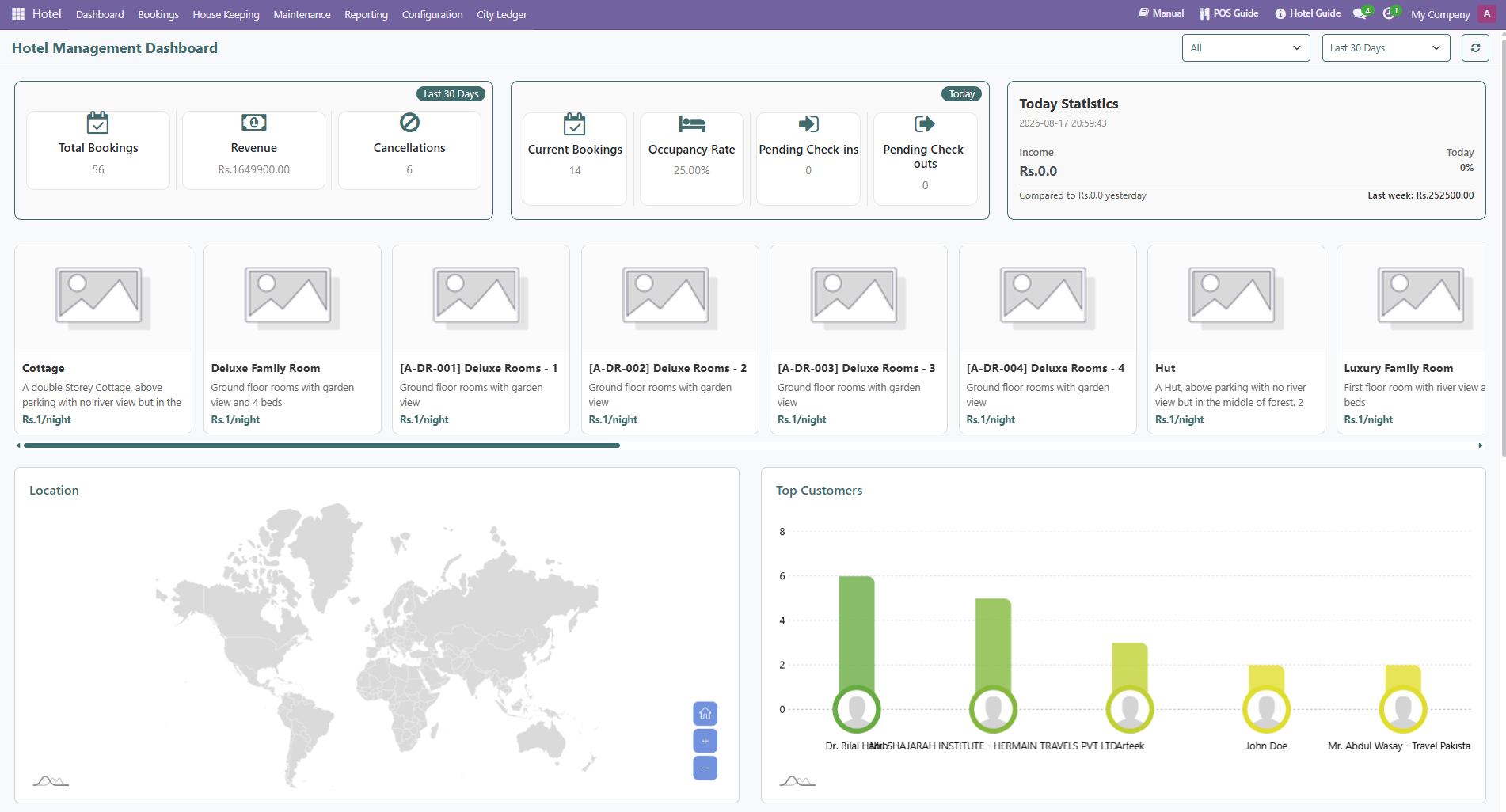This screenshot has width=1506, height=812.
Task: Reset the map with the home icon
Action: click(705, 714)
